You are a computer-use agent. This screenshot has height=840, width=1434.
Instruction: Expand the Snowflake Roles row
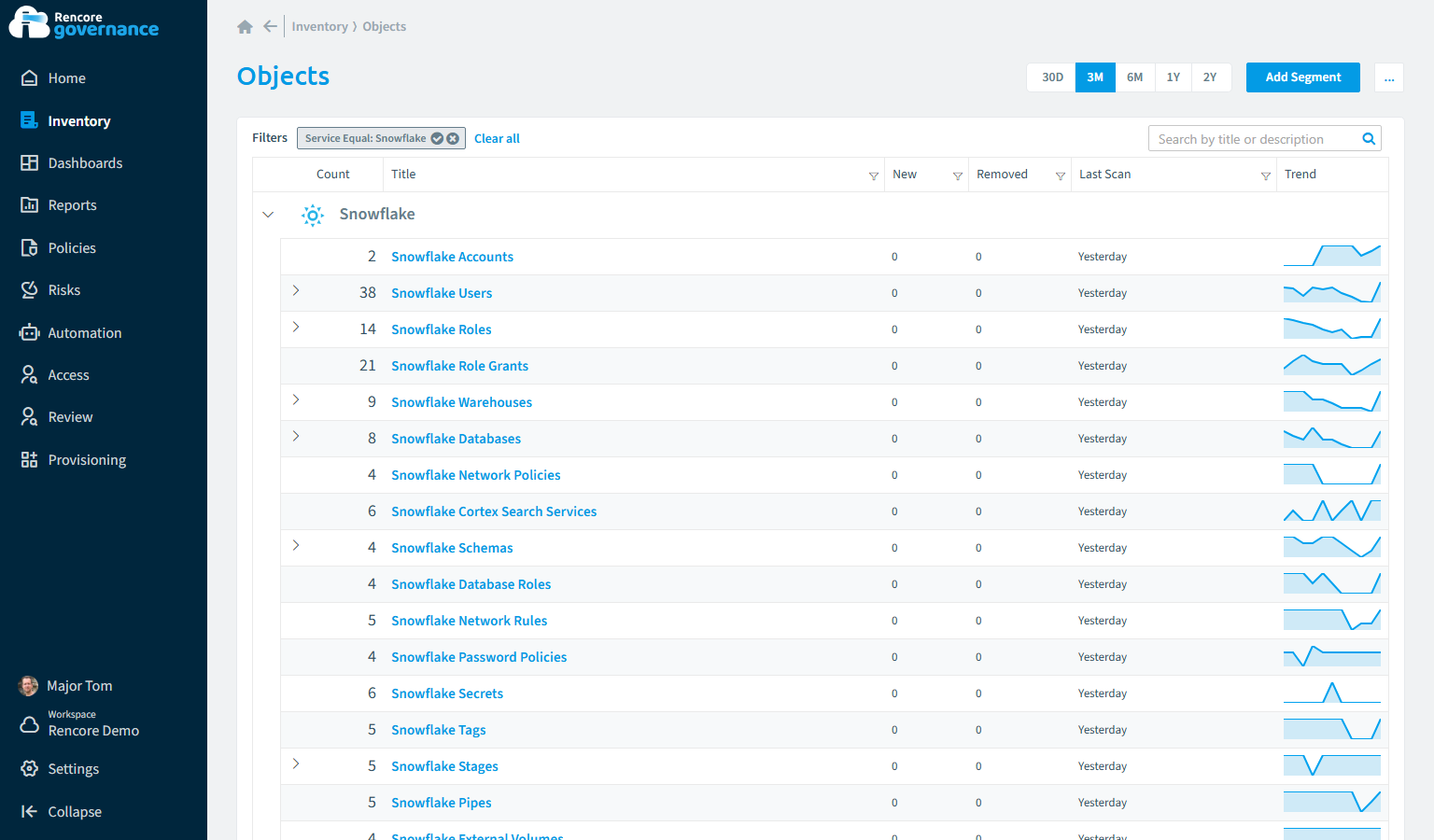point(296,328)
